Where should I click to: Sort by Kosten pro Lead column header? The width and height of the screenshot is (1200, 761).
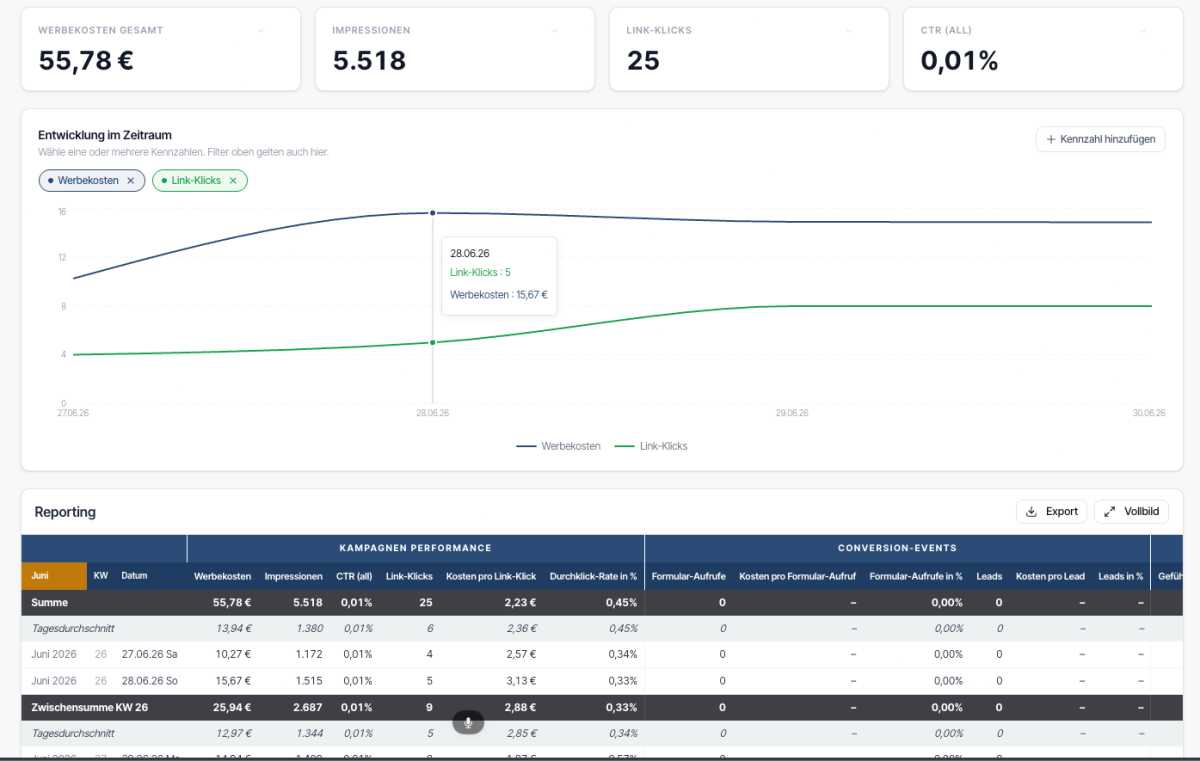pos(1050,576)
